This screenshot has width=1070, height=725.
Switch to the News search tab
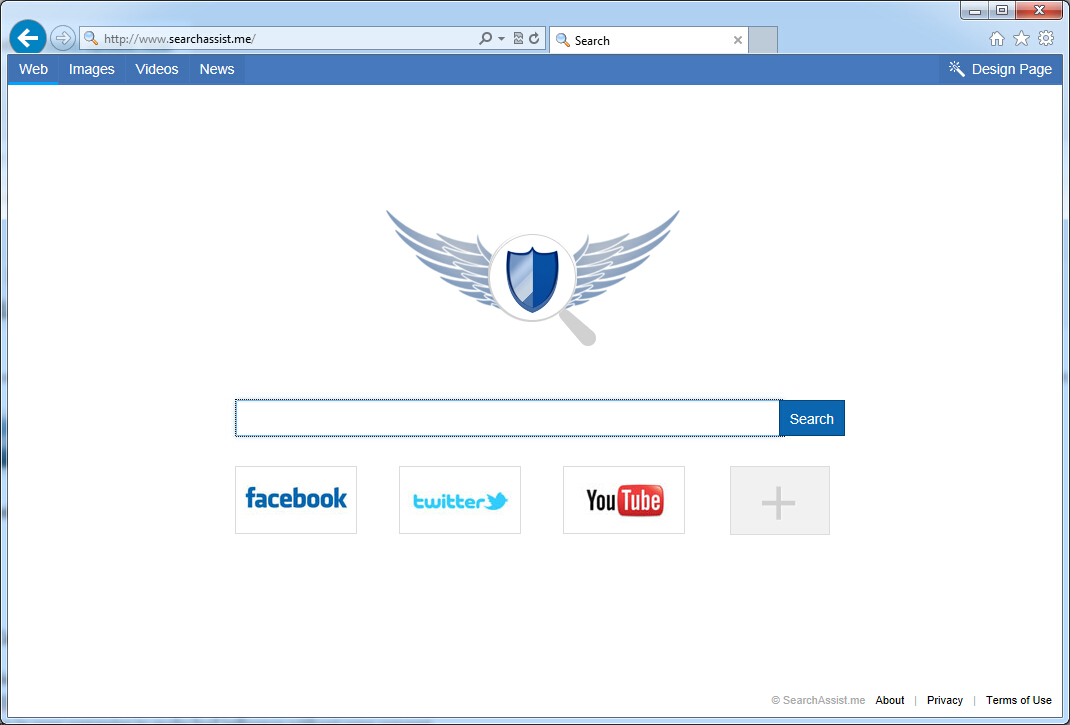pos(217,69)
